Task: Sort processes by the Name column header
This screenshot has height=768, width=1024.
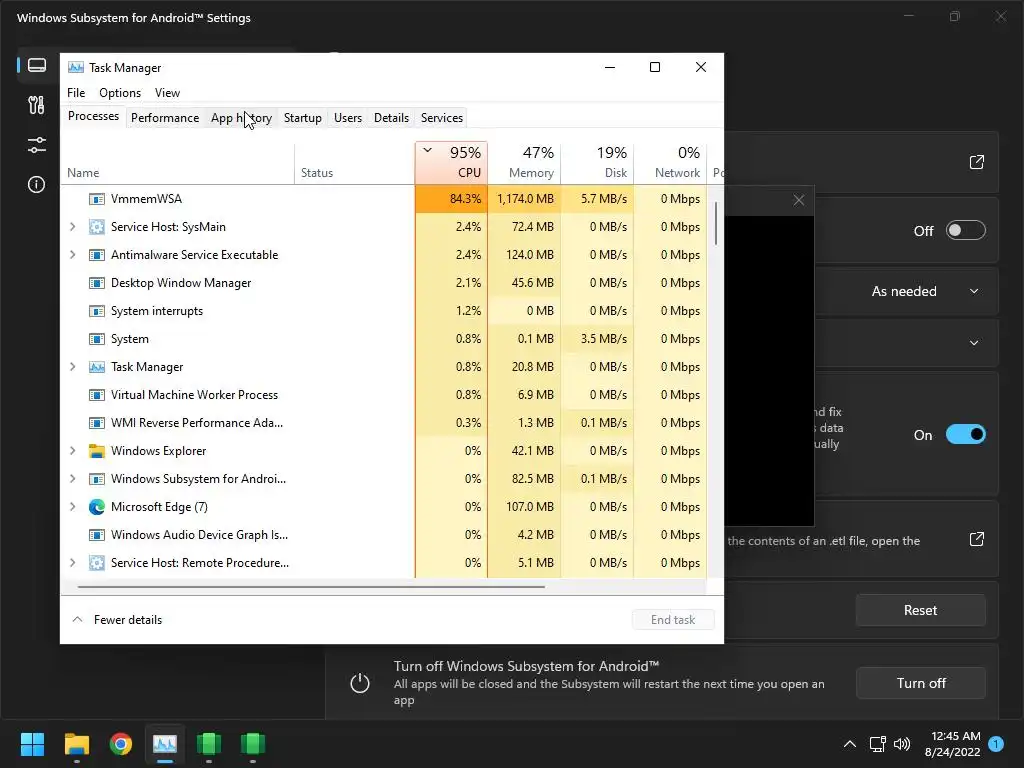Action: point(178,163)
